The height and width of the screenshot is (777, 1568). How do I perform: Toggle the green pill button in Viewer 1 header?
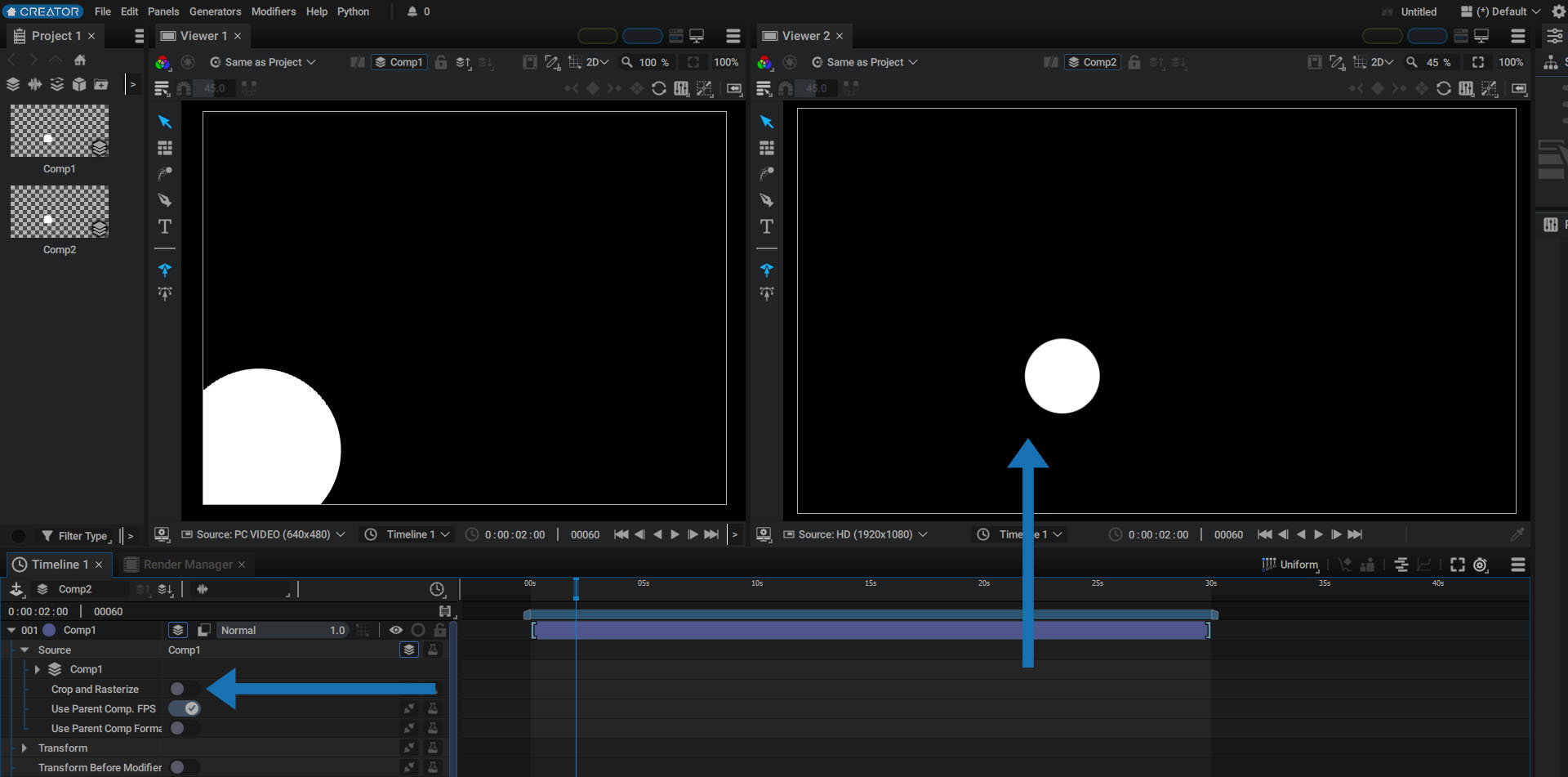pos(598,36)
